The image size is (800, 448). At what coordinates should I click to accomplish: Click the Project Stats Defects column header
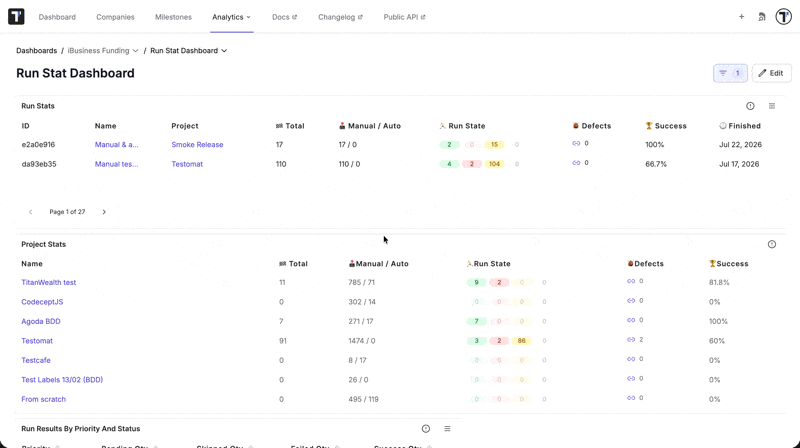645,264
